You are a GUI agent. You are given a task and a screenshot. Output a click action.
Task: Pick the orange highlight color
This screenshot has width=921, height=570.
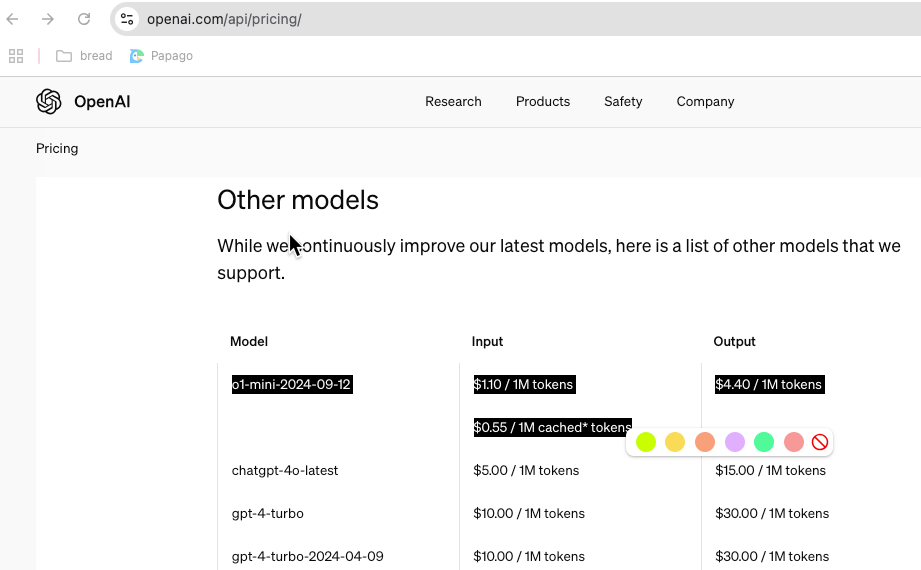[705, 442]
